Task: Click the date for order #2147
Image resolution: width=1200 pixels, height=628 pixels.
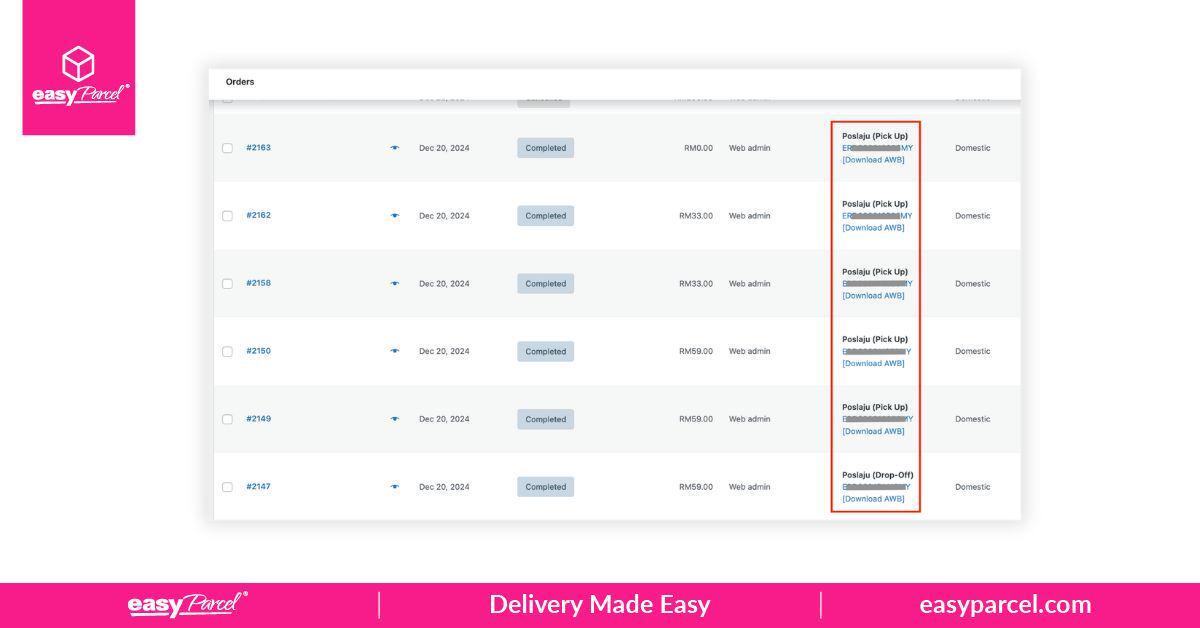Action: tap(444, 487)
